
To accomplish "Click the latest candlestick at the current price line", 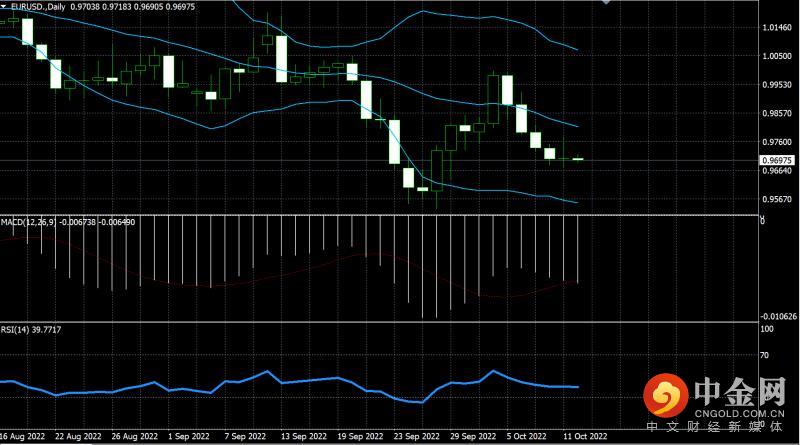I will tap(578, 159).
